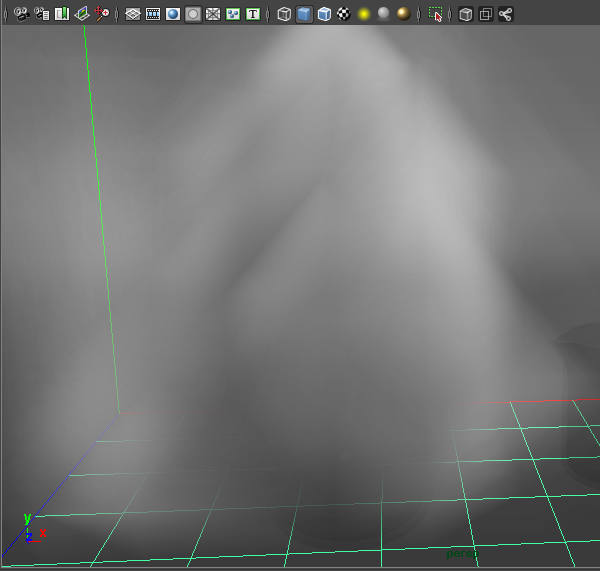This screenshot has height=571, width=600.
Task: Turn off the highlighted Gate Mask button
Action: click(x=192, y=14)
